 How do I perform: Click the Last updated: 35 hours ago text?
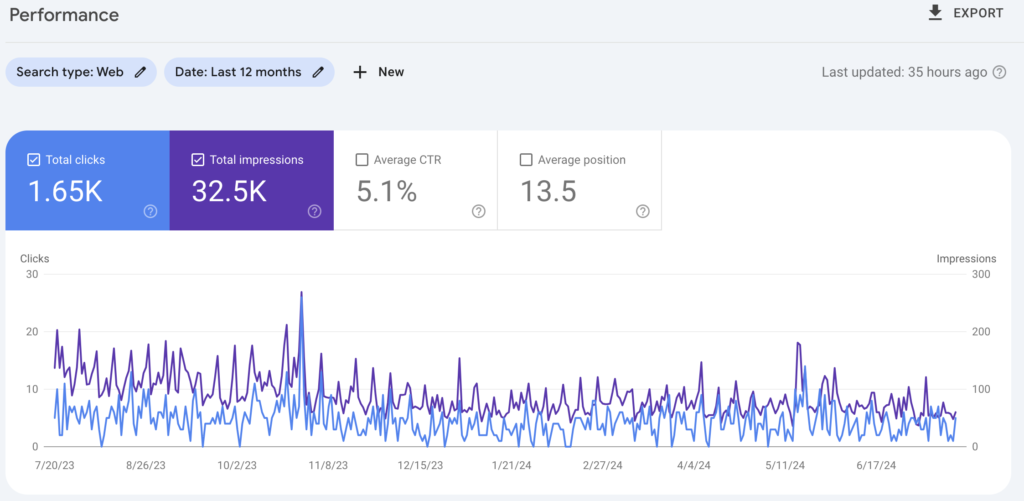tap(904, 73)
